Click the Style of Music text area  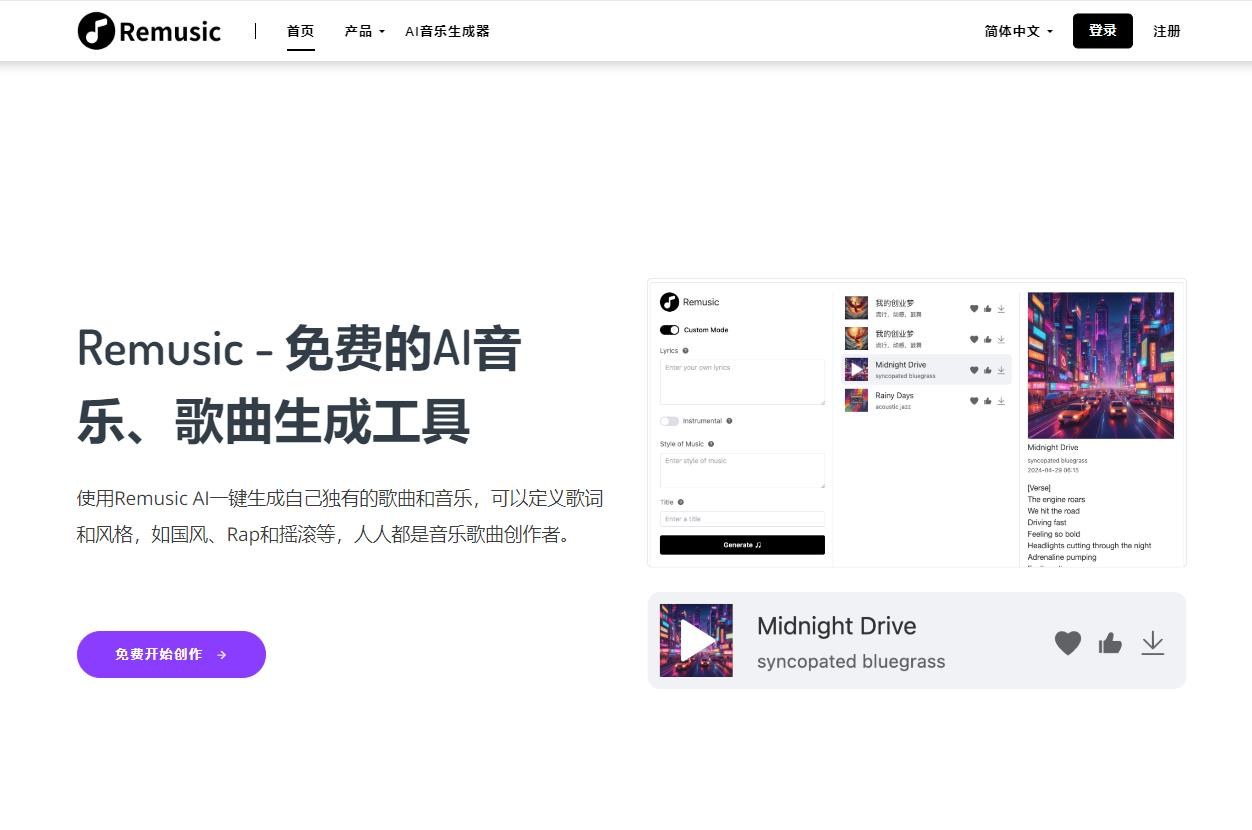click(742, 470)
